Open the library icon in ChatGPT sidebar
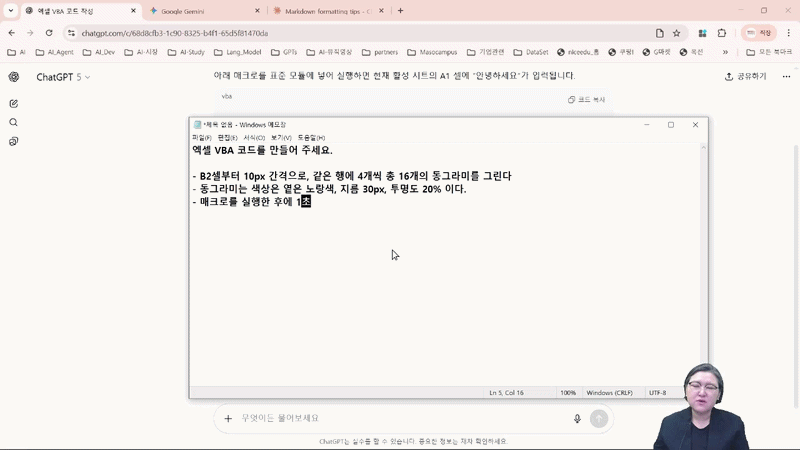 [14, 141]
